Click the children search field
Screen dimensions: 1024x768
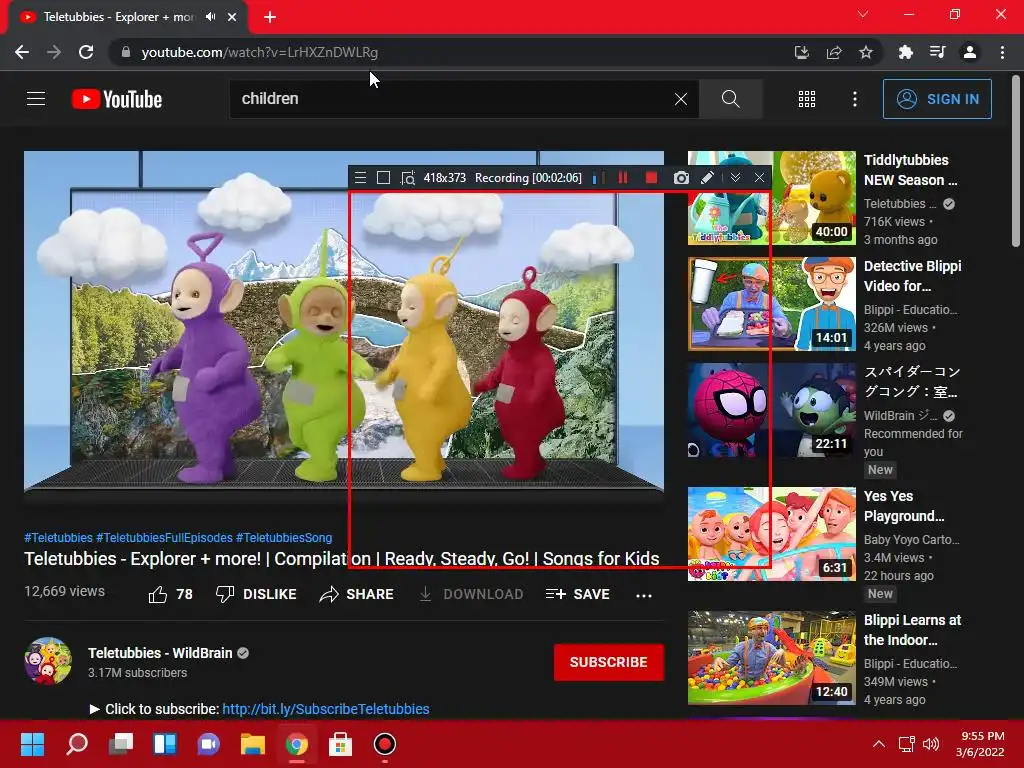click(x=451, y=99)
